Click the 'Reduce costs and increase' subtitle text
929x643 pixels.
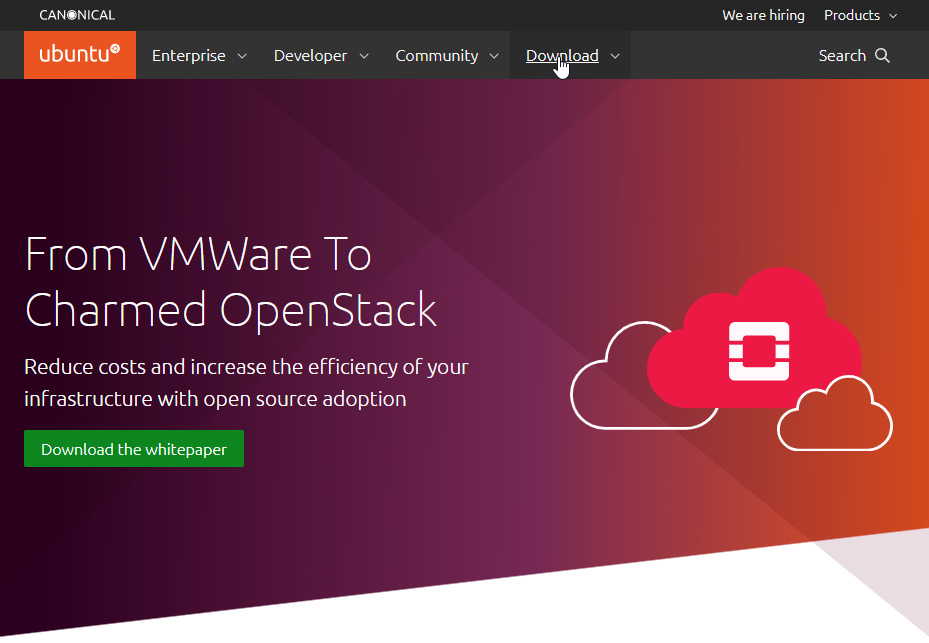[246, 383]
